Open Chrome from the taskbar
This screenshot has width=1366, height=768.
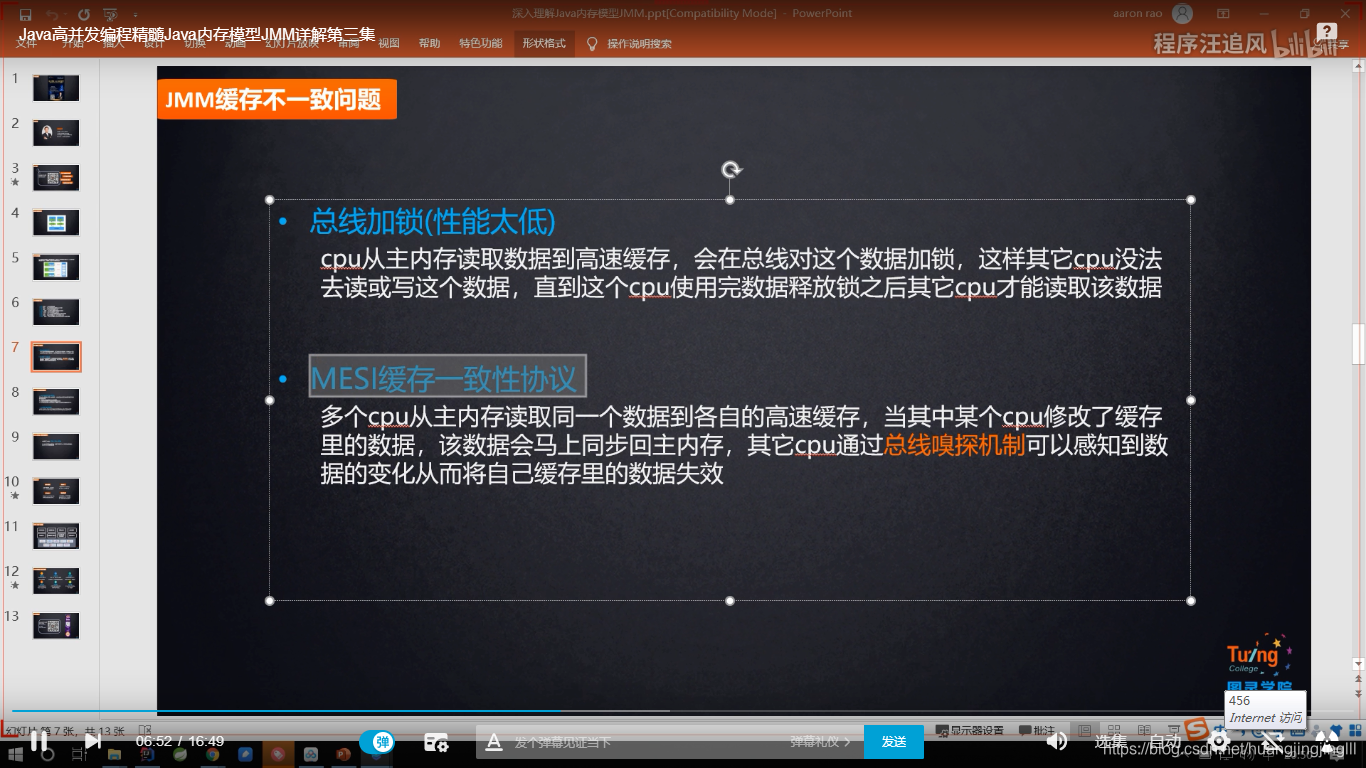(212, 755)
